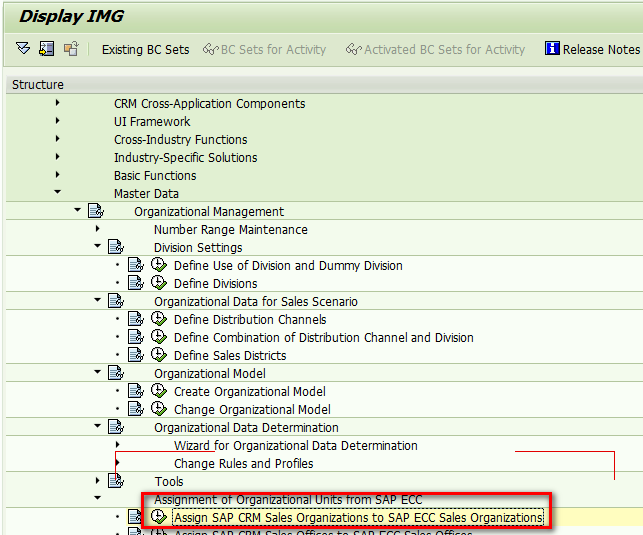Open documentation for Change Organizational Model
643x535 pixels.
click(x=136, y=409)
